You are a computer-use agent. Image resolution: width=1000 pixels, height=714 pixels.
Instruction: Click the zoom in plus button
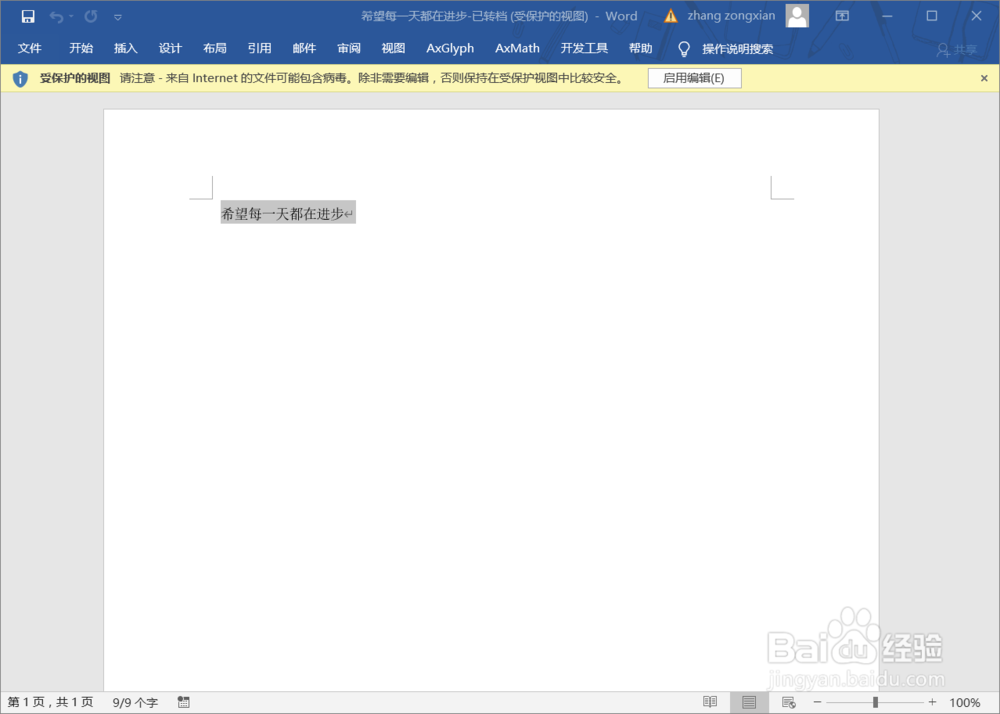pyautogui.click(x=932, y=702)
